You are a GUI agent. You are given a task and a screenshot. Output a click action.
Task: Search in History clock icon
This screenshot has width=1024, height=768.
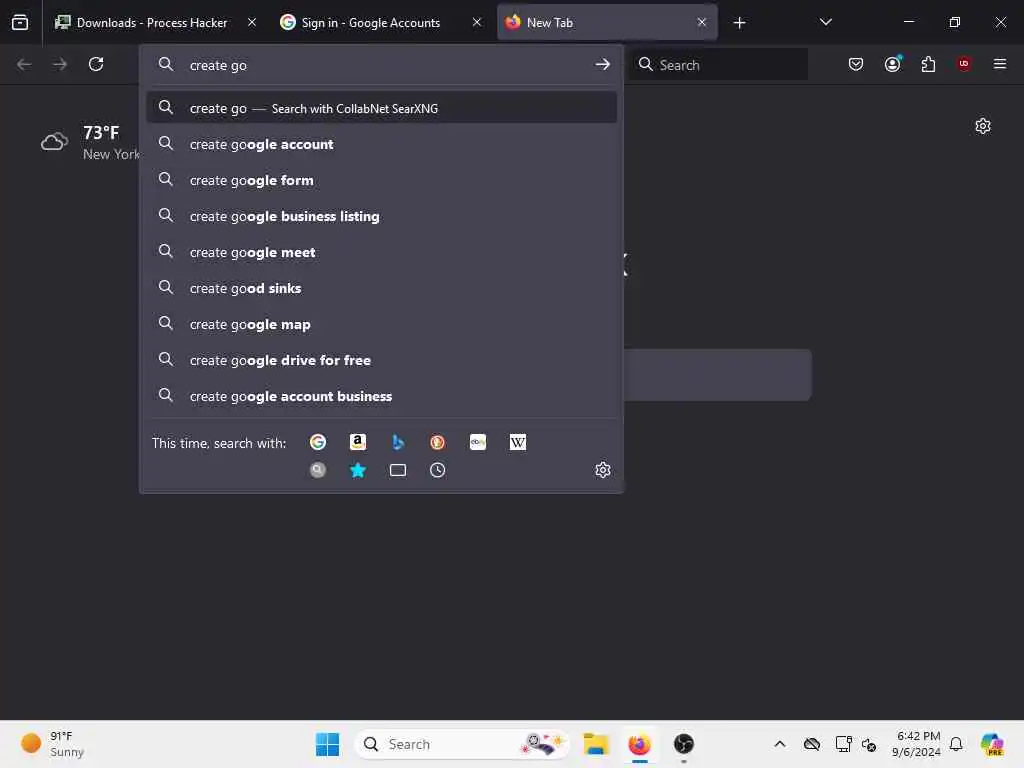(438, 470)
